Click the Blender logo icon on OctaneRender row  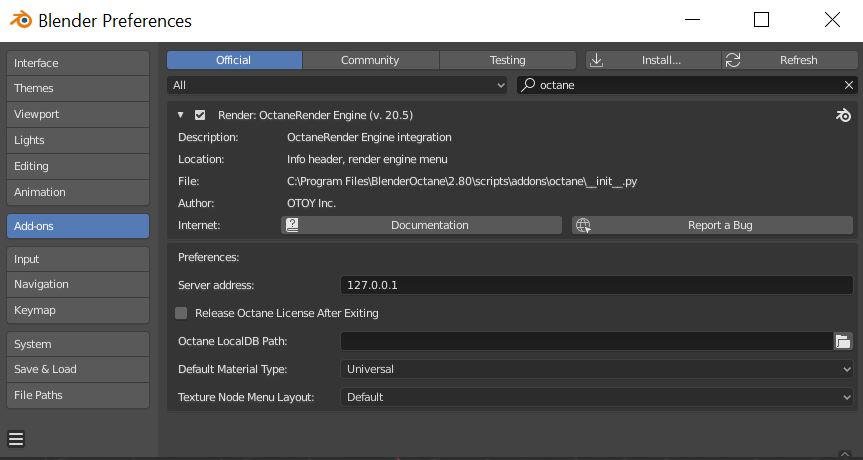click(843, 115)
